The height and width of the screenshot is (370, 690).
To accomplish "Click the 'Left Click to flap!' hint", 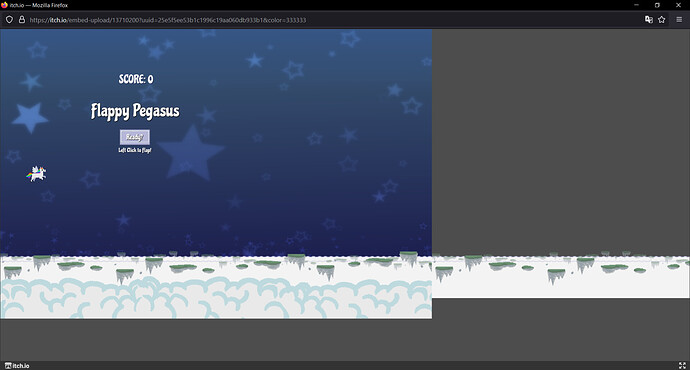I will pos(135,150).
